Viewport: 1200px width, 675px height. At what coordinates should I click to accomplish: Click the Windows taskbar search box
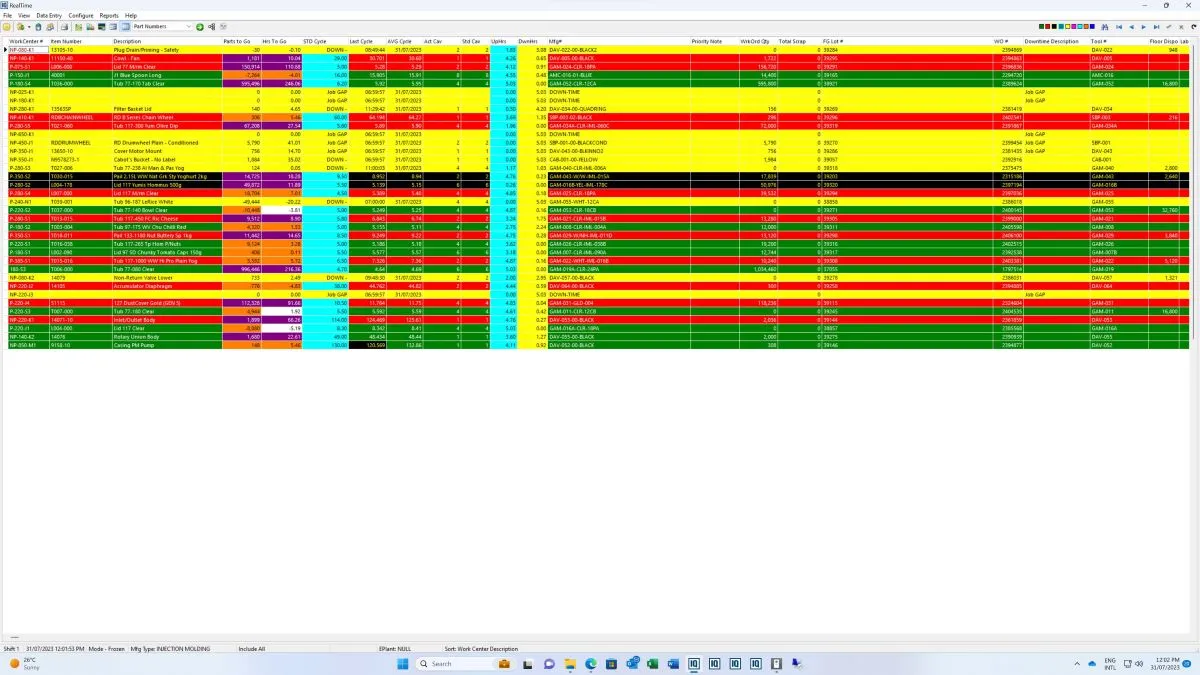pos(453,663)
